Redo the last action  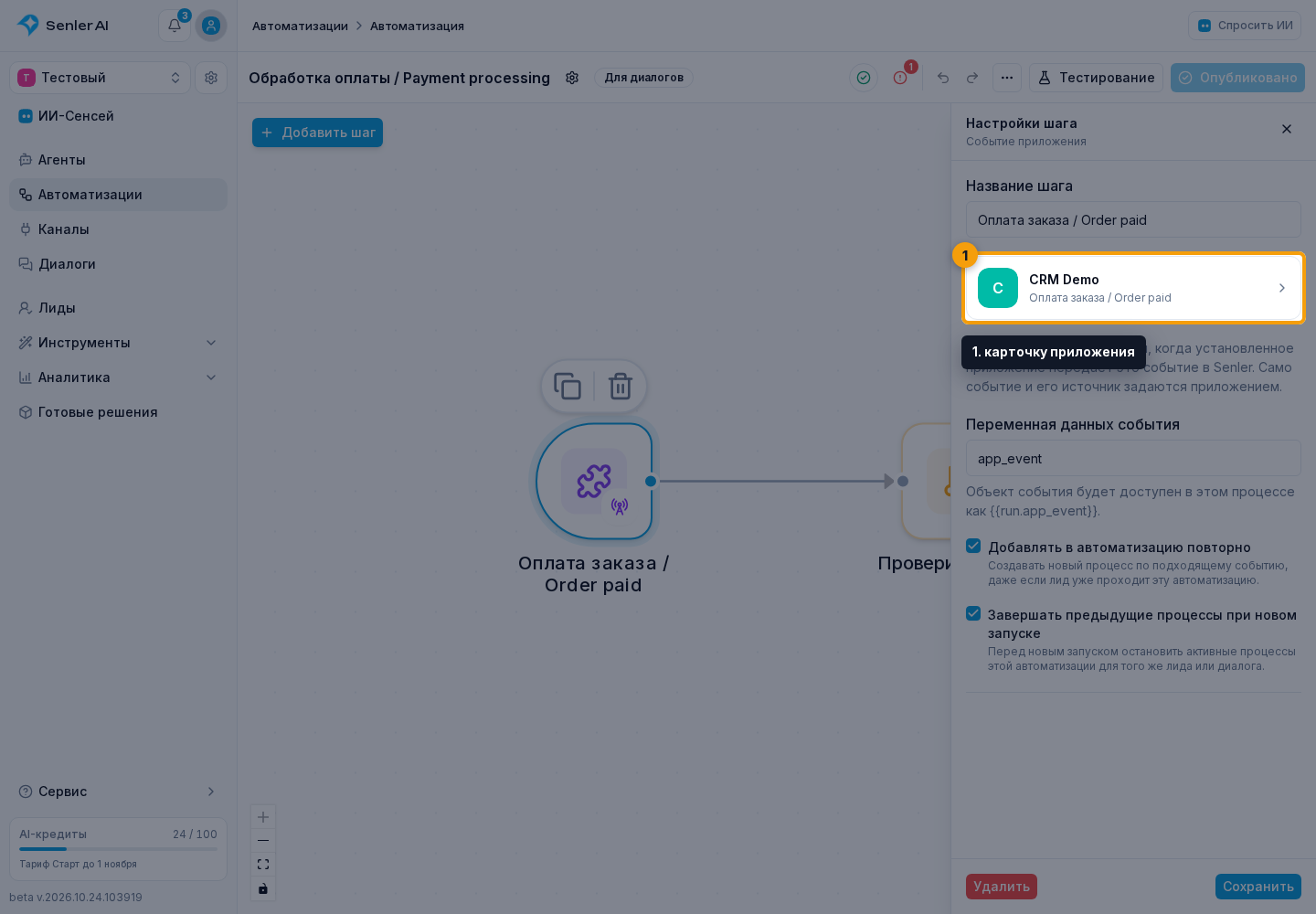[972, 78]
